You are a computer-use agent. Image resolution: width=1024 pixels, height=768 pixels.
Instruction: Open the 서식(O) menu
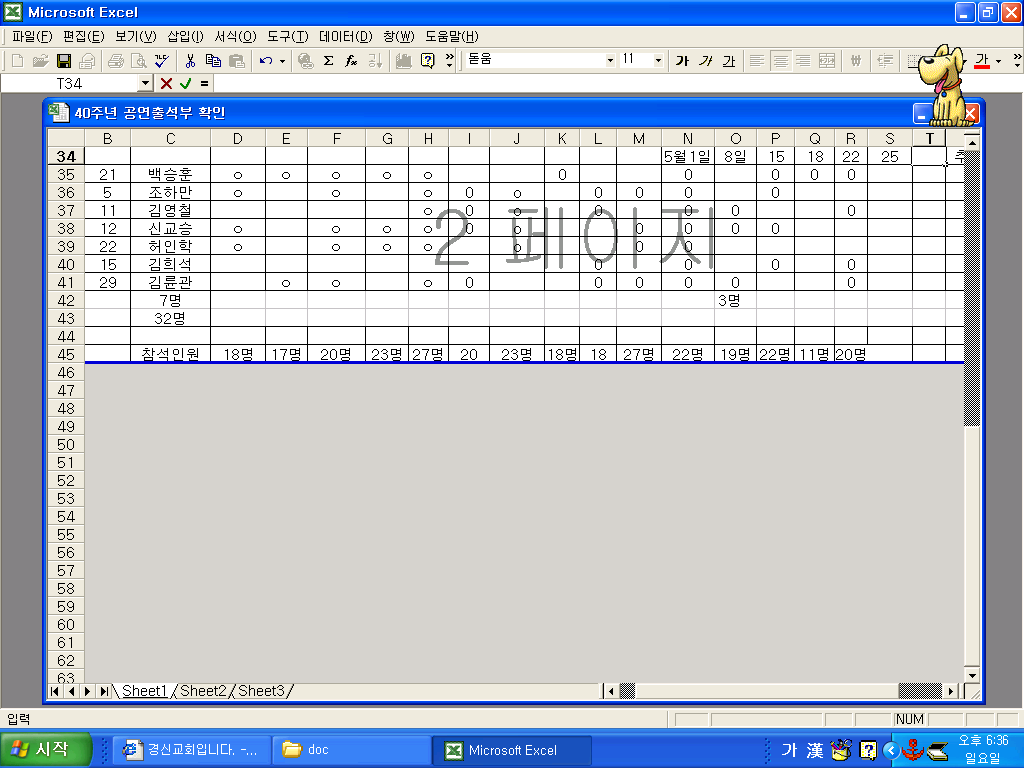coord(235,36)
